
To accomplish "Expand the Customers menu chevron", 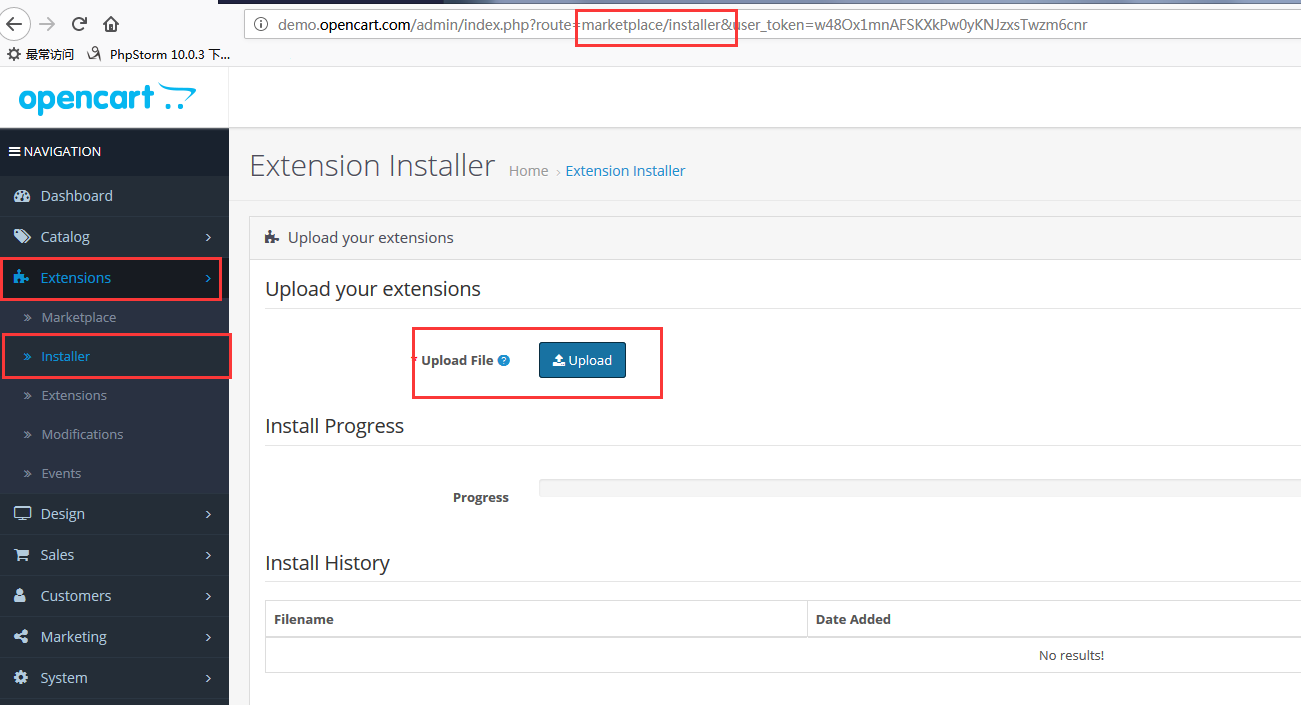I will pos(208,596).
